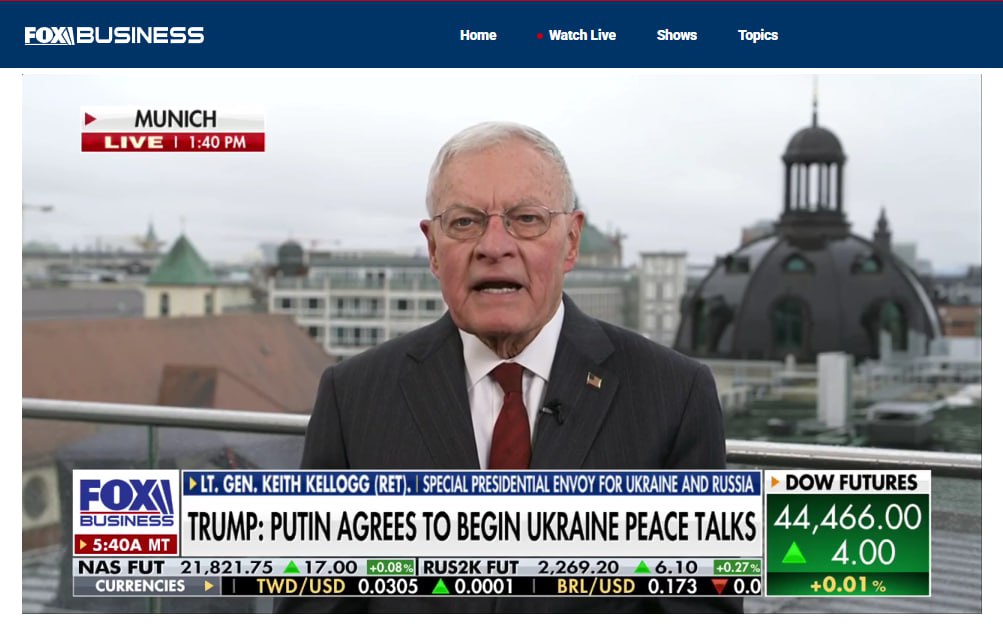Click the Putin peace talks headline banner

[471, 526]
